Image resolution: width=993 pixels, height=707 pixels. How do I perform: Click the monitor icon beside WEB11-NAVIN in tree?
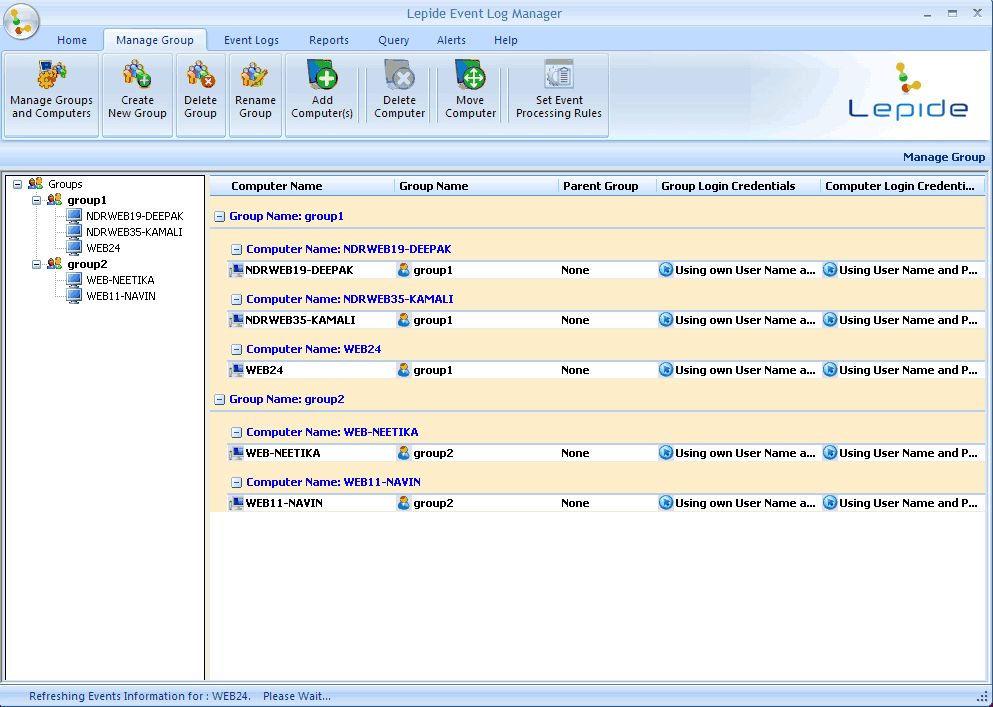[74, 296]
